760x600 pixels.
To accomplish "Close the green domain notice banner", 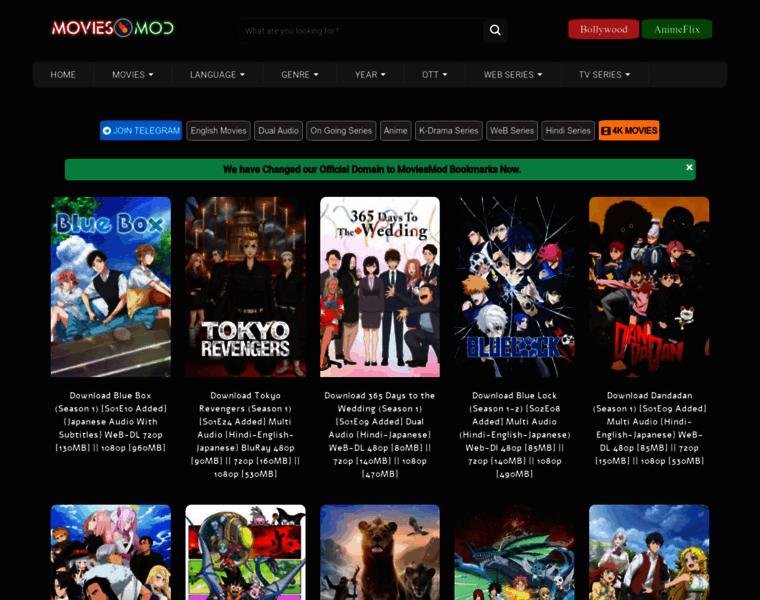I will (x=689, y=167).
